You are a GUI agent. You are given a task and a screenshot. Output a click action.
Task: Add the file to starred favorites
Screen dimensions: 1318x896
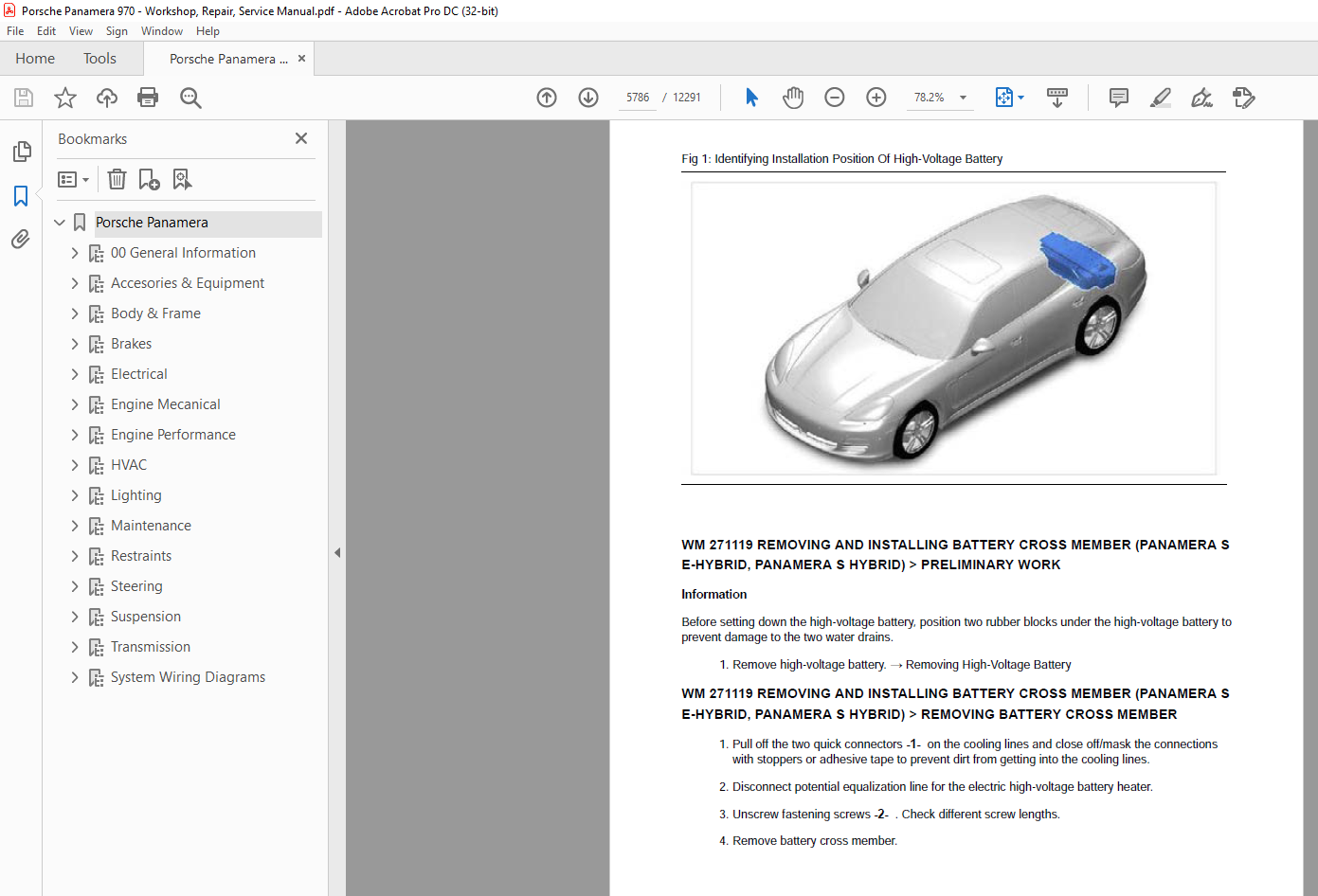click(65, 98)
